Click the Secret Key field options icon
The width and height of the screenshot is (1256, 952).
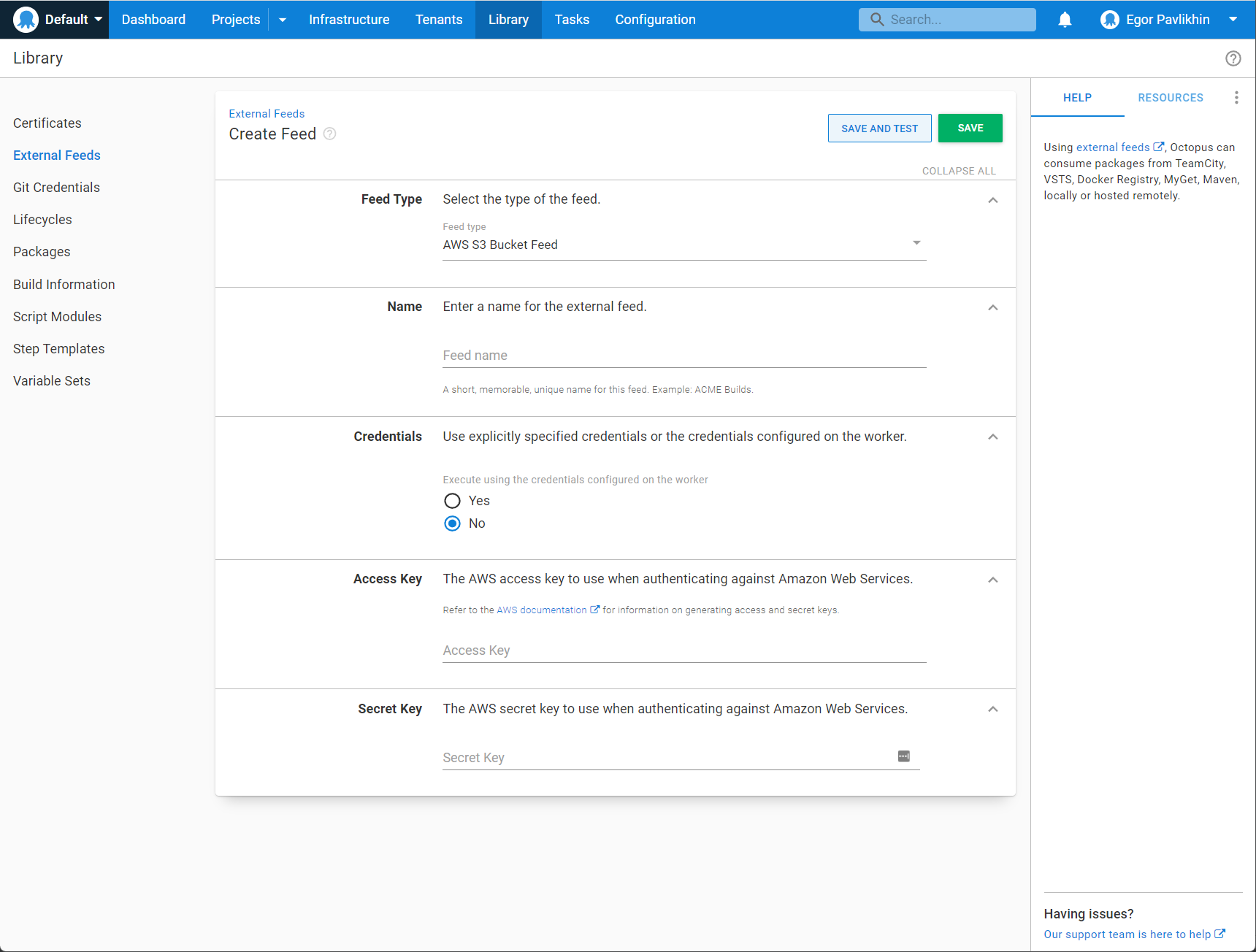(903, 756)
